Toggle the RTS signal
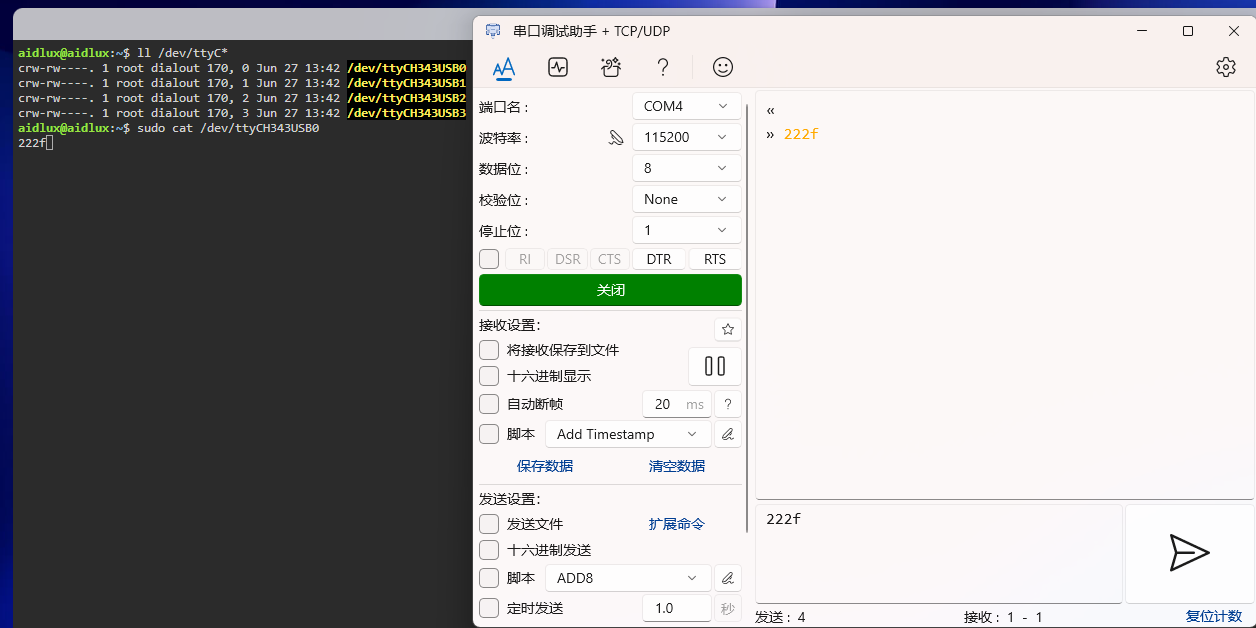Image resolution: width=1256 pixels, height=628 pixels. 714,258
